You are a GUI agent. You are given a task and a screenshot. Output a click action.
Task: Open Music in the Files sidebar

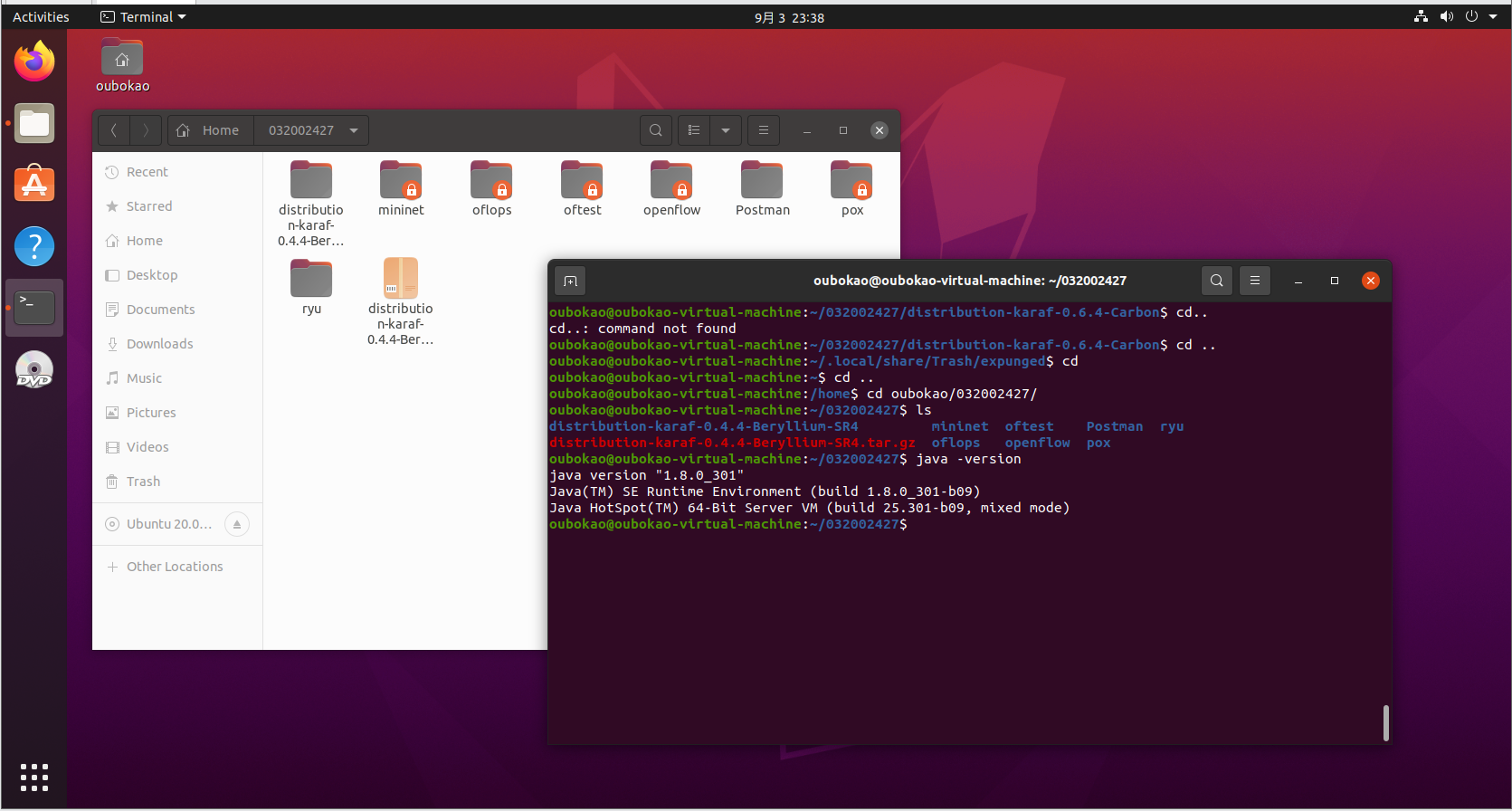[x=177, y=378]
